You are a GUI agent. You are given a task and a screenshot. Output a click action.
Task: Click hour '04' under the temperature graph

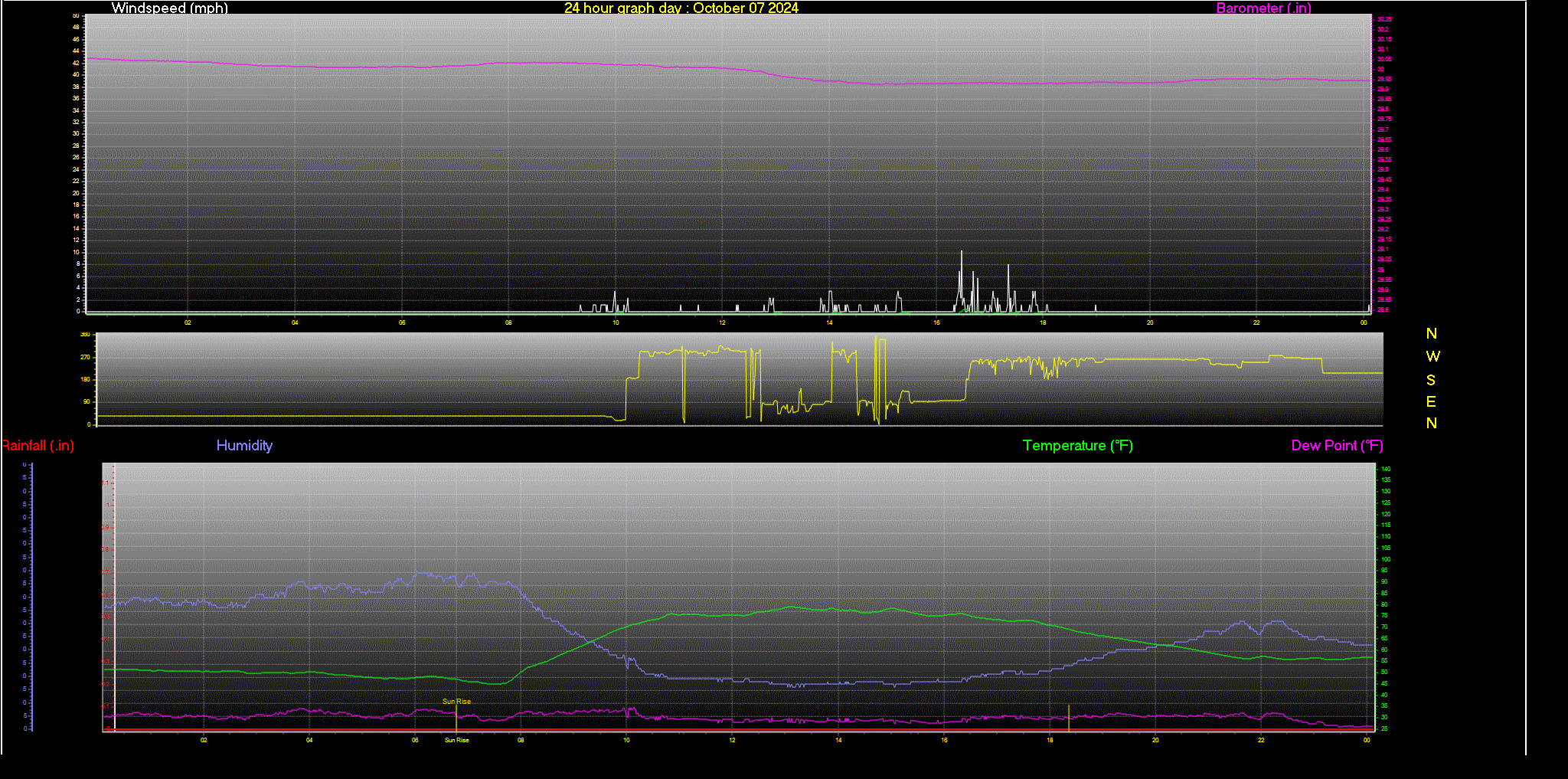coord(309,740)
